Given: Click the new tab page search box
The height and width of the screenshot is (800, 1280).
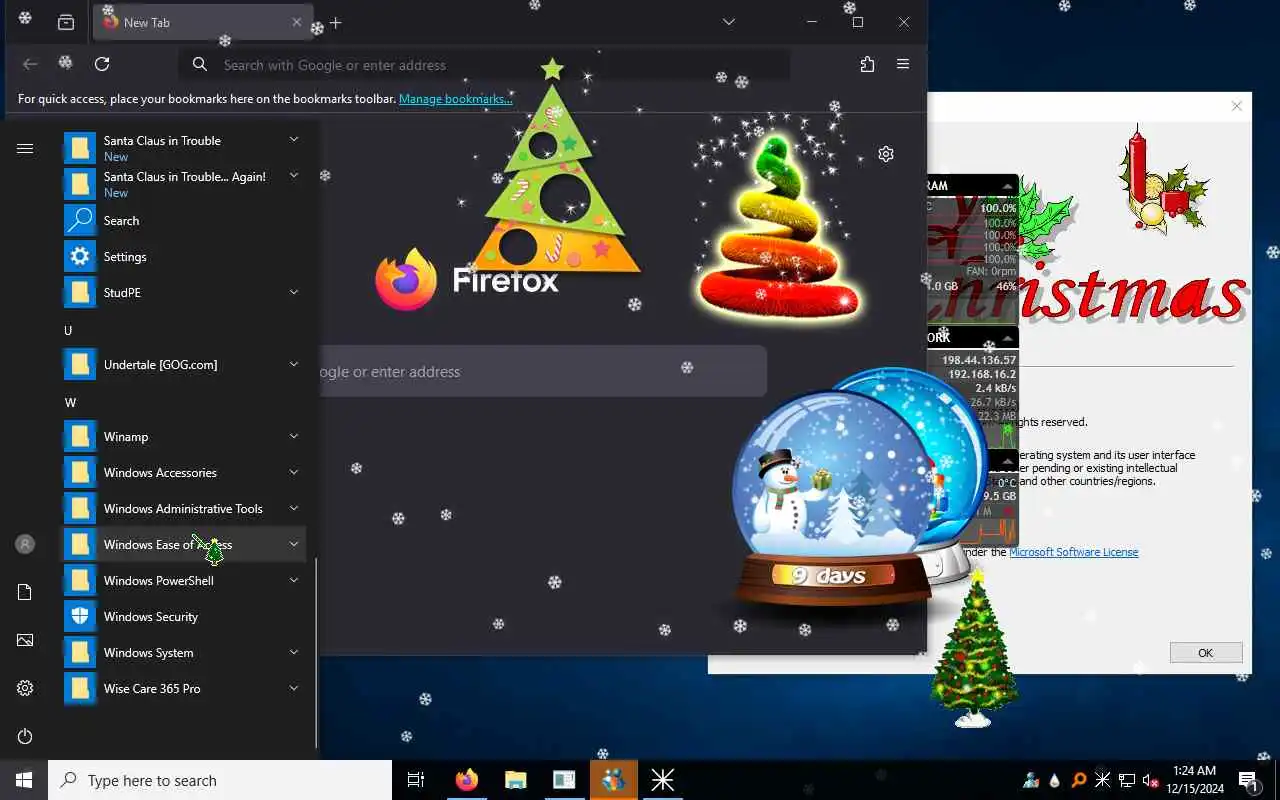Looking at the screenshot, I should point(543,372).
